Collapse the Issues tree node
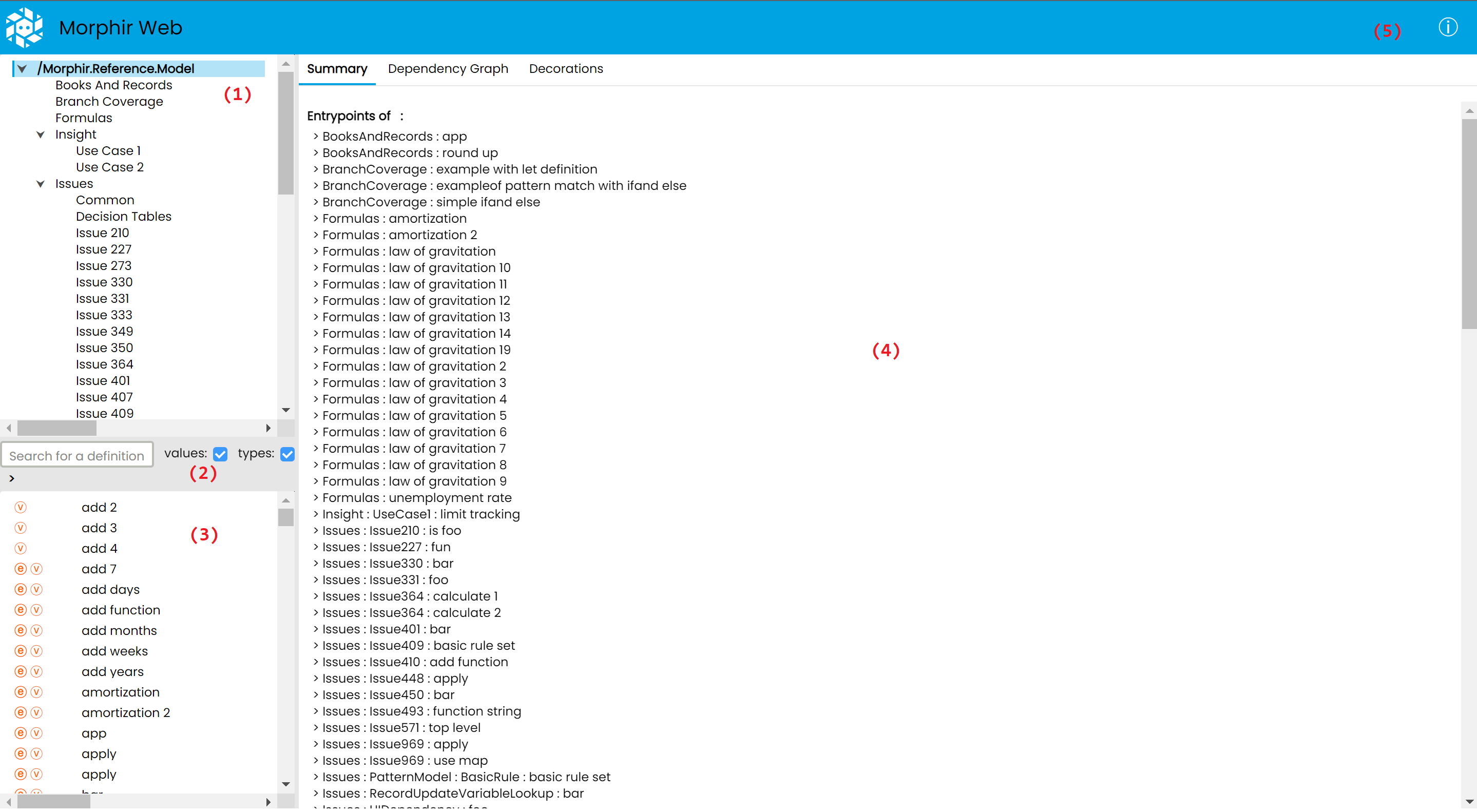 tap(41, 184)
